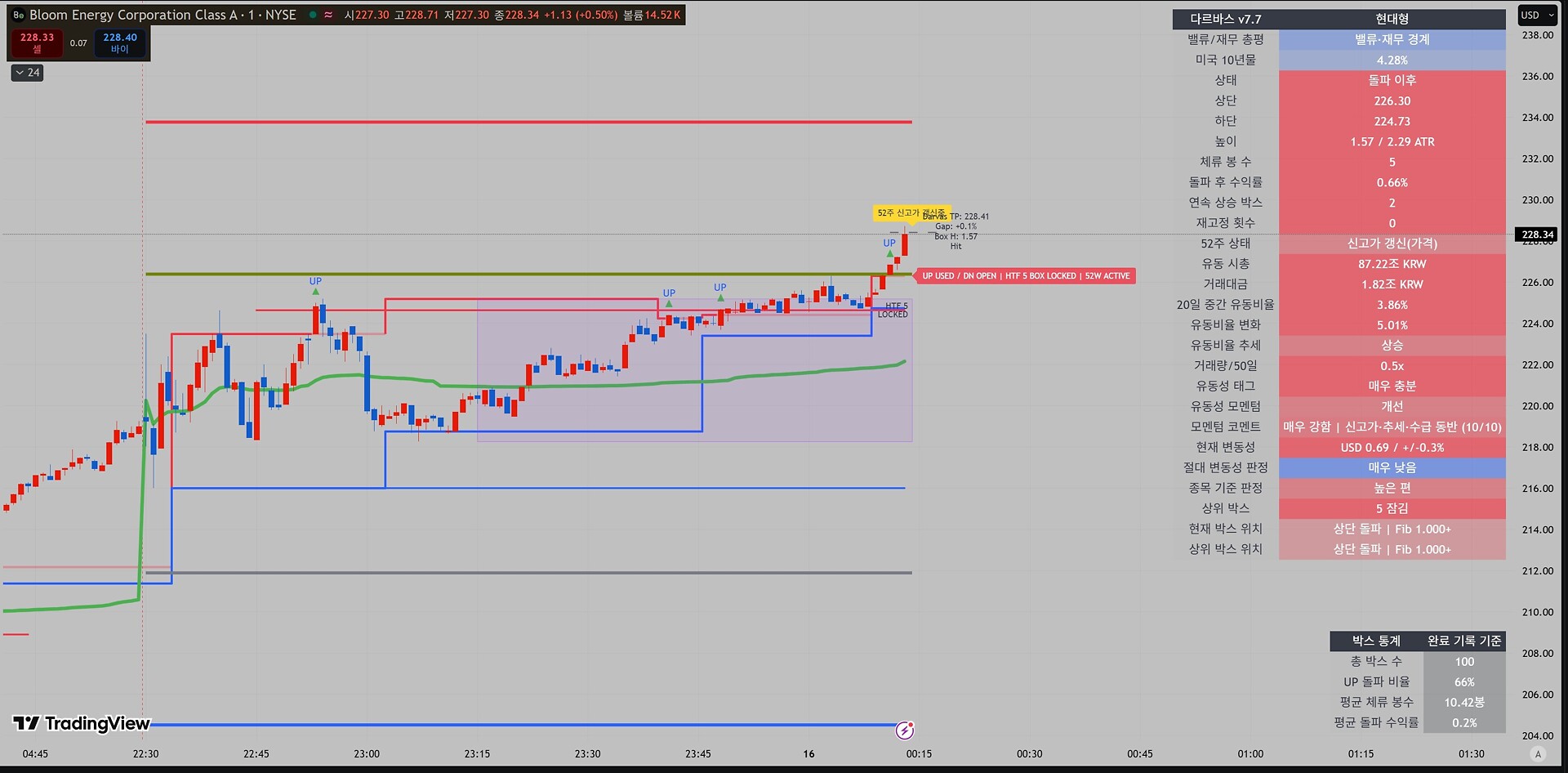Toggle auto scale with the A button

(x=1538, y=754)
